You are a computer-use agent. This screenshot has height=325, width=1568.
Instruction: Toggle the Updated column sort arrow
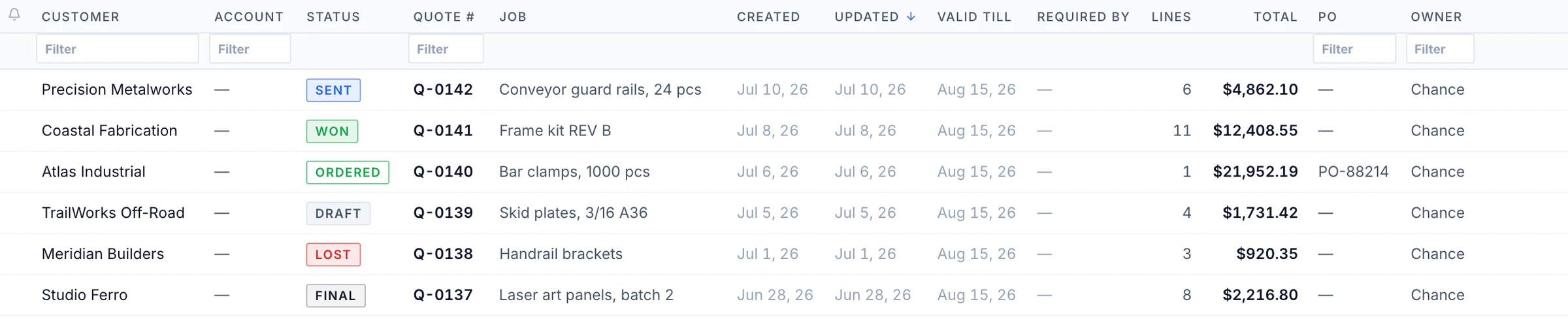click(x=911, y=17)
